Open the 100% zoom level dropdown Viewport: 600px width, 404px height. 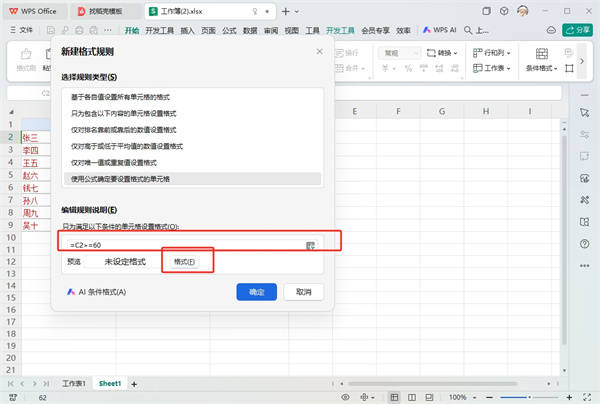click(462, 397)
